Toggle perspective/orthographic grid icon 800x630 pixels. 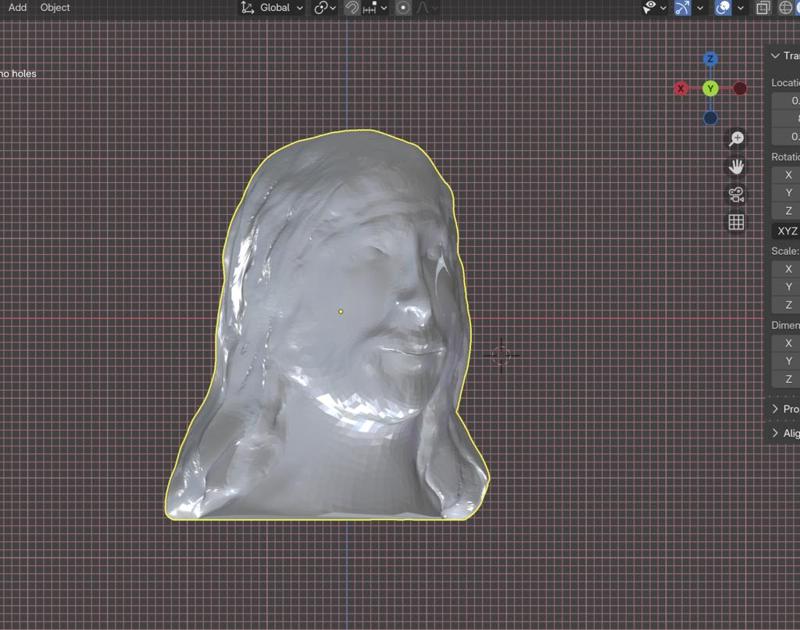[x=736, y=222]
